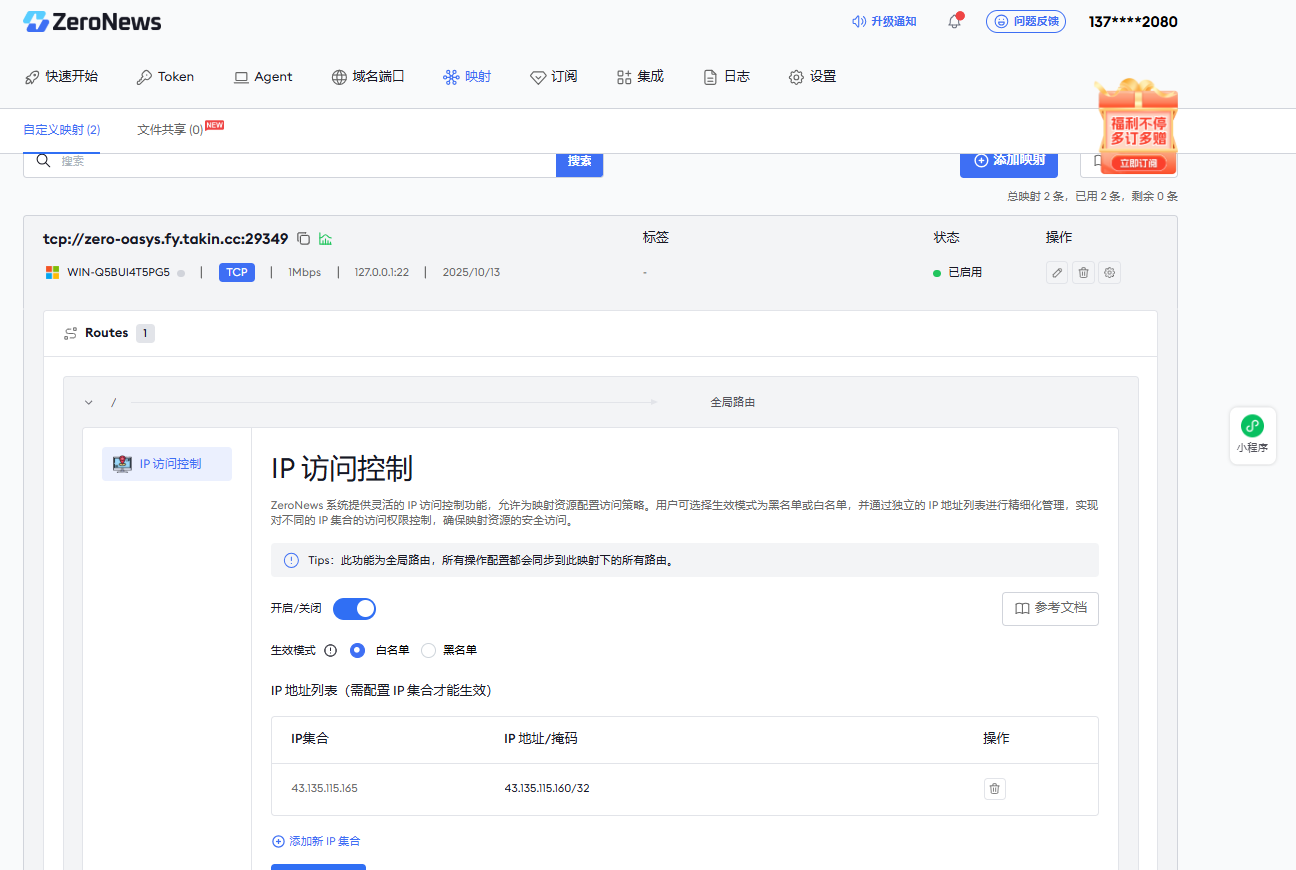Screen dimensions: 1296x870
Task: Select the 黑名单 blacklist mode
Action: coord(429,650)
